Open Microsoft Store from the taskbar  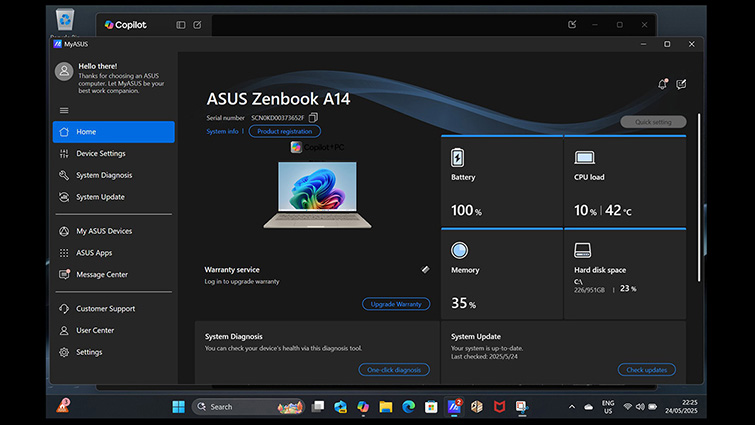point(431,407)
